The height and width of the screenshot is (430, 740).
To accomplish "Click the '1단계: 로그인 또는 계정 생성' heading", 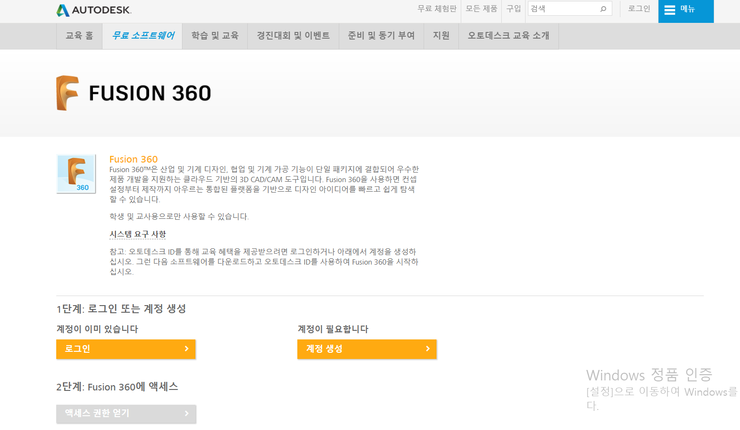I will [121, 309].
